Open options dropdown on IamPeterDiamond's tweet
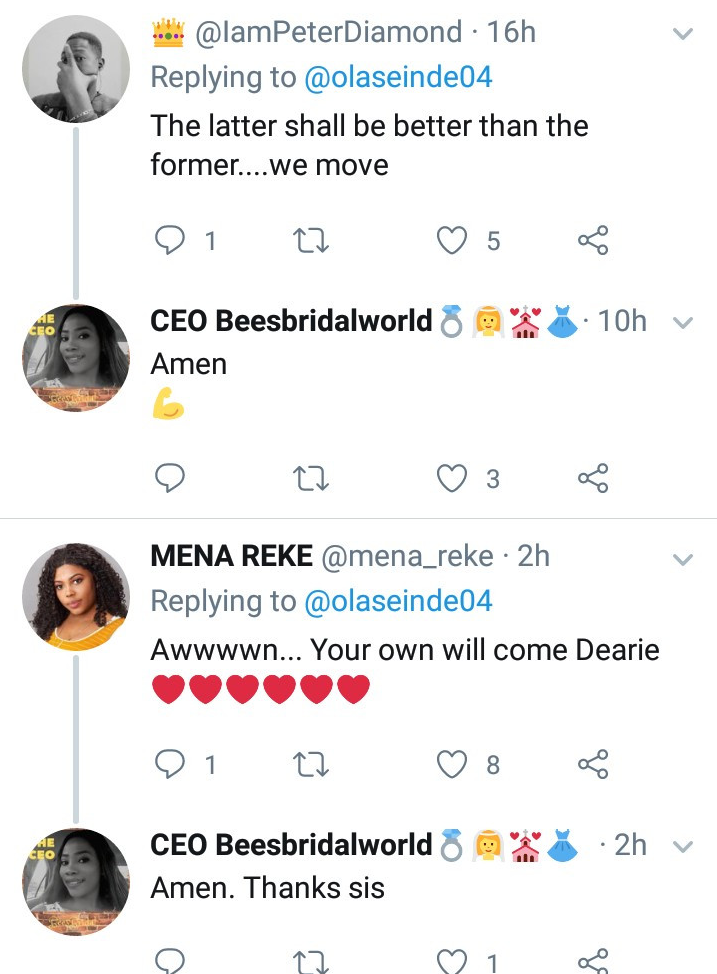Image resolution: width=717 pixels, height=974 pixels. [x=683, y=34]
